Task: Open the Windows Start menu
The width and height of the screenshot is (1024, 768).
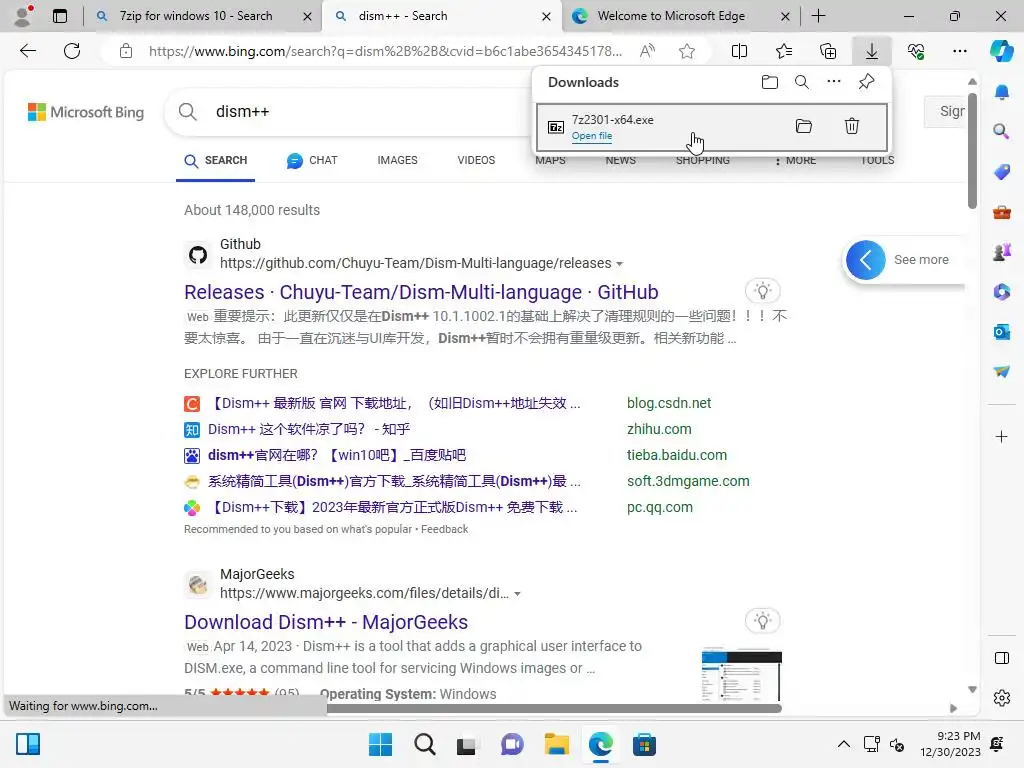Action: 380,744
